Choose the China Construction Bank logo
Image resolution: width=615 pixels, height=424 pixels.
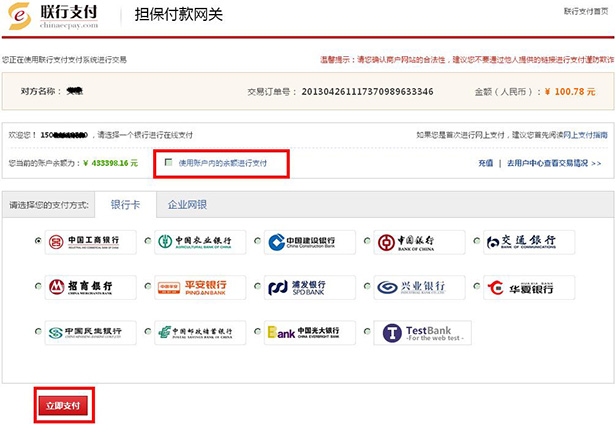click(310, 242)
